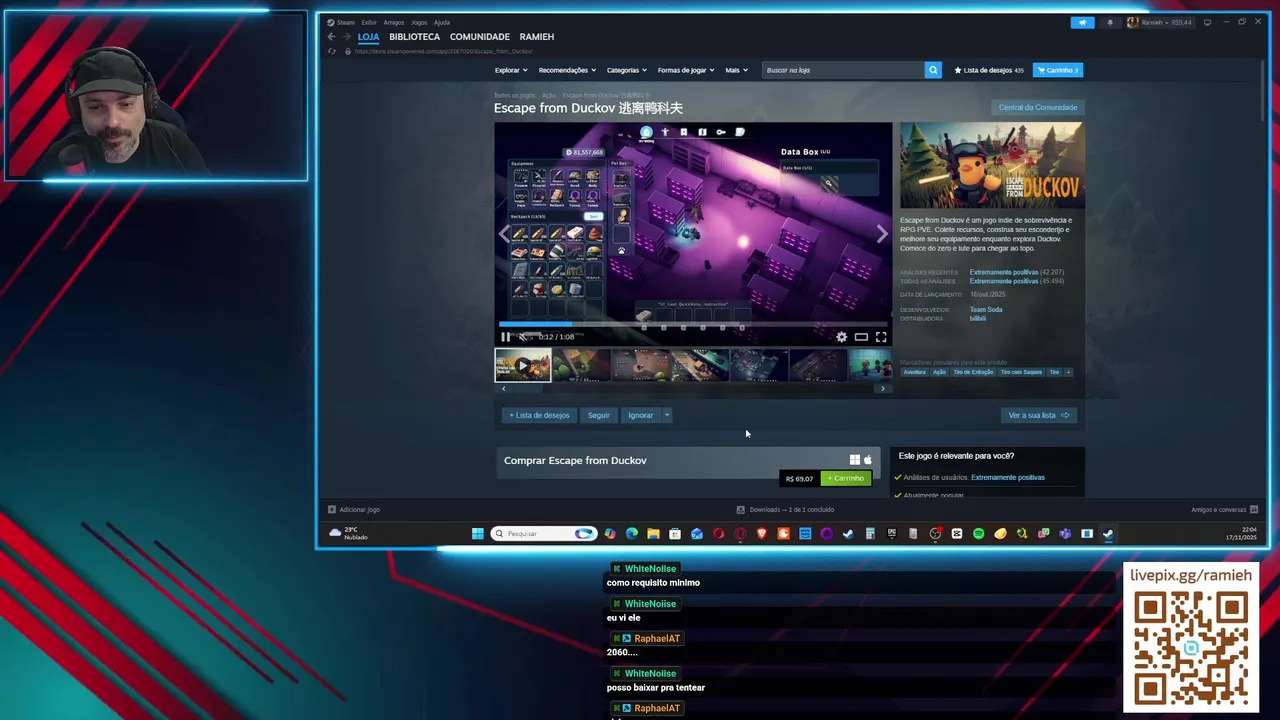Open Downloads status in Steam footer

[786, 509]
